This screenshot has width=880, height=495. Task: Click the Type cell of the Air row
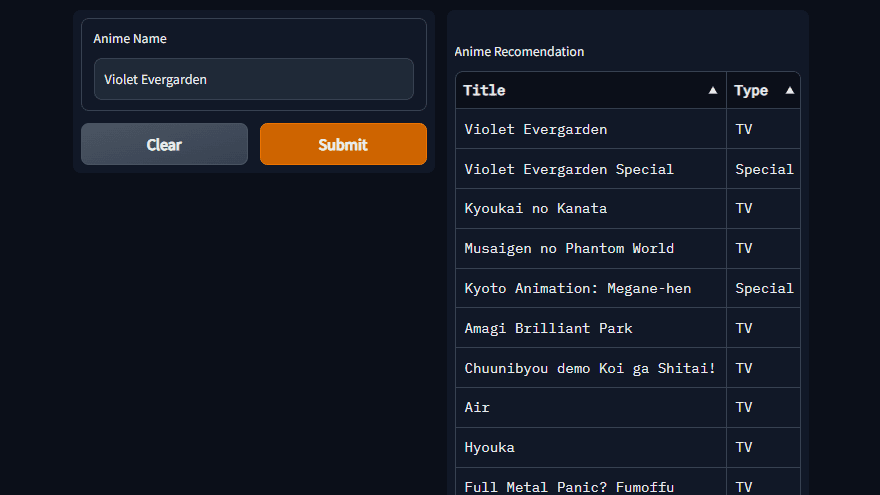(x=763, y=407)
